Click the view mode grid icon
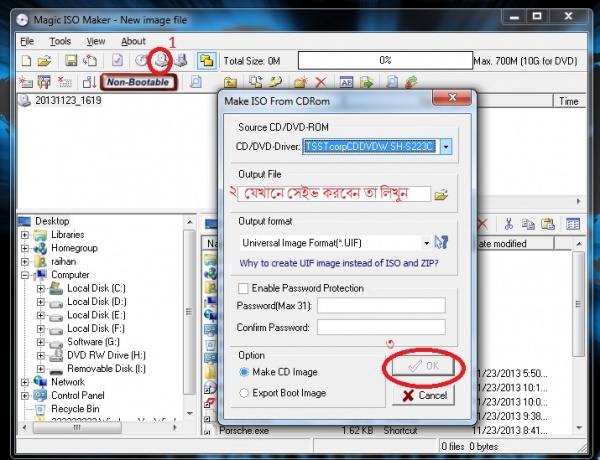This screenshot has height=460, width=600. [573, 224]
